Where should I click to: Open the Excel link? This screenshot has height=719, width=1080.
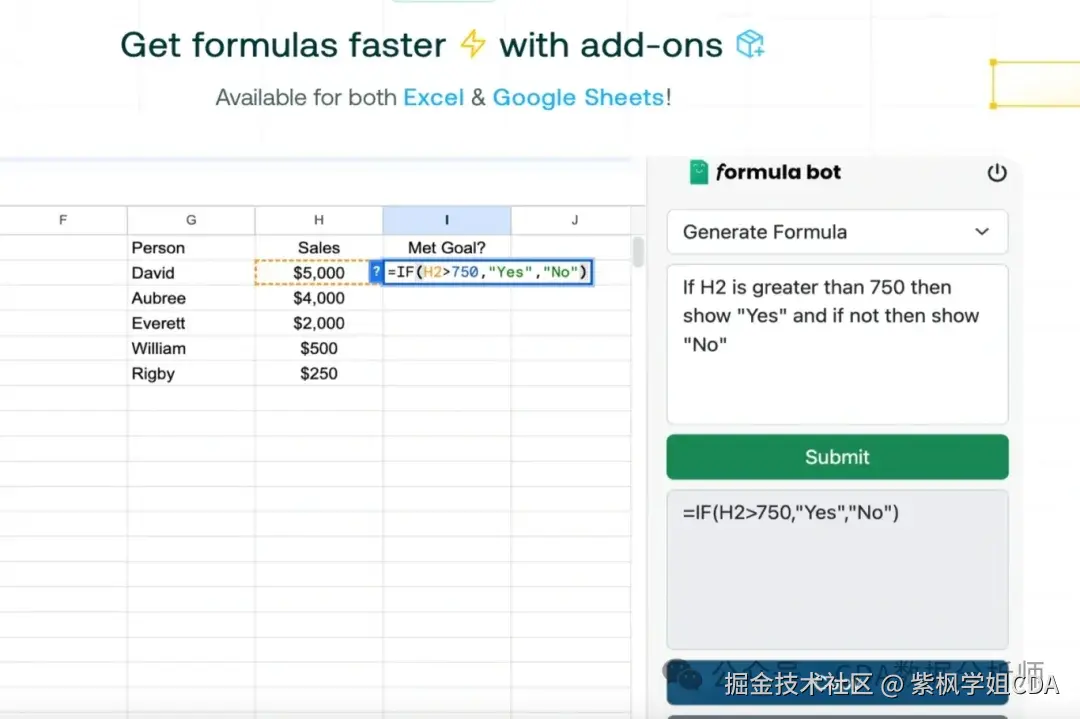pyautogui.click(x=433, y=98)
